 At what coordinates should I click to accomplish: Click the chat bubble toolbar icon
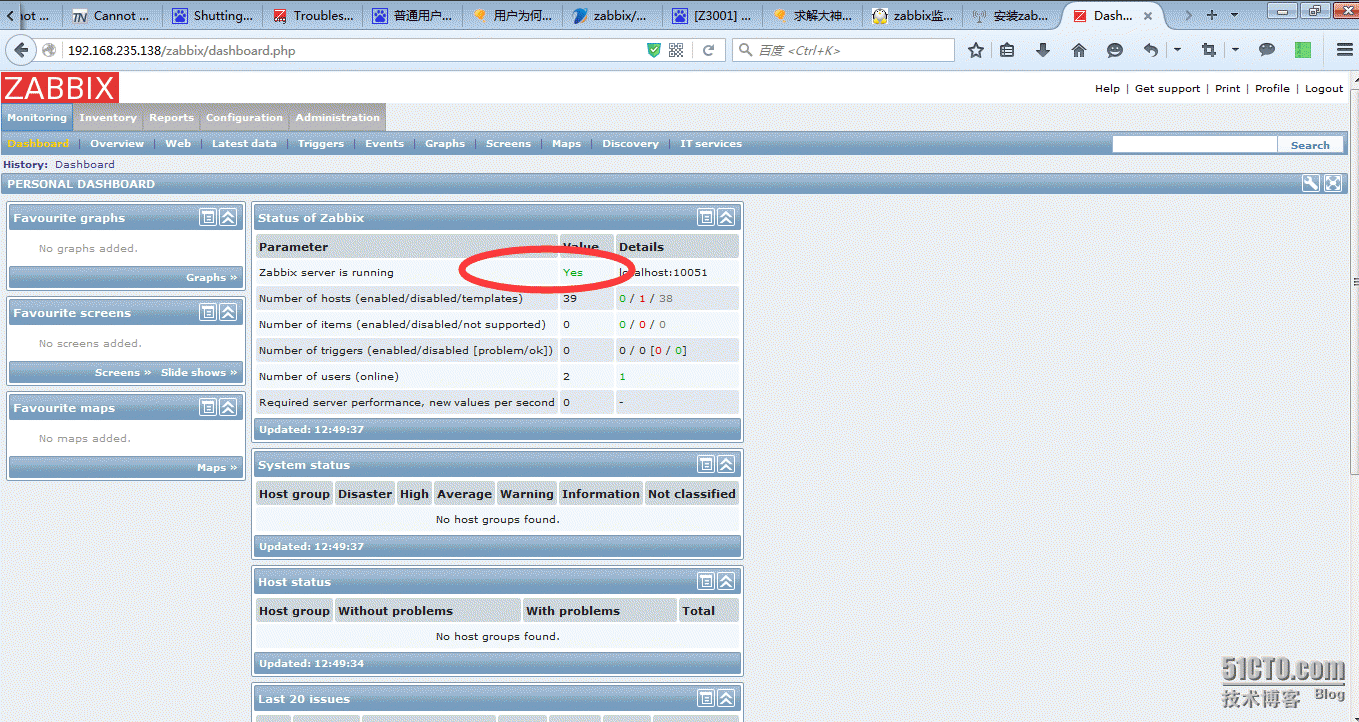1267,50
